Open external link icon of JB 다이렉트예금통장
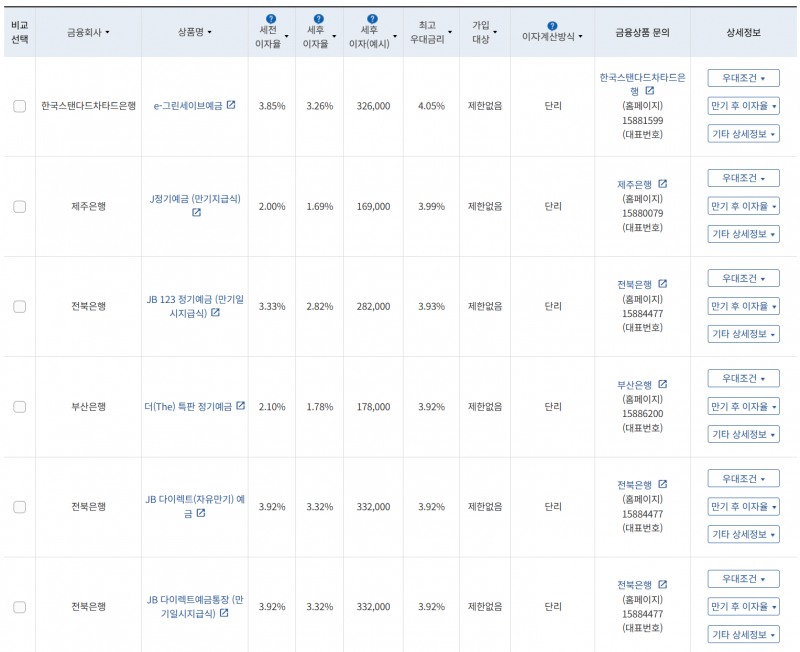The image size is (800, 652). point(223,613)
